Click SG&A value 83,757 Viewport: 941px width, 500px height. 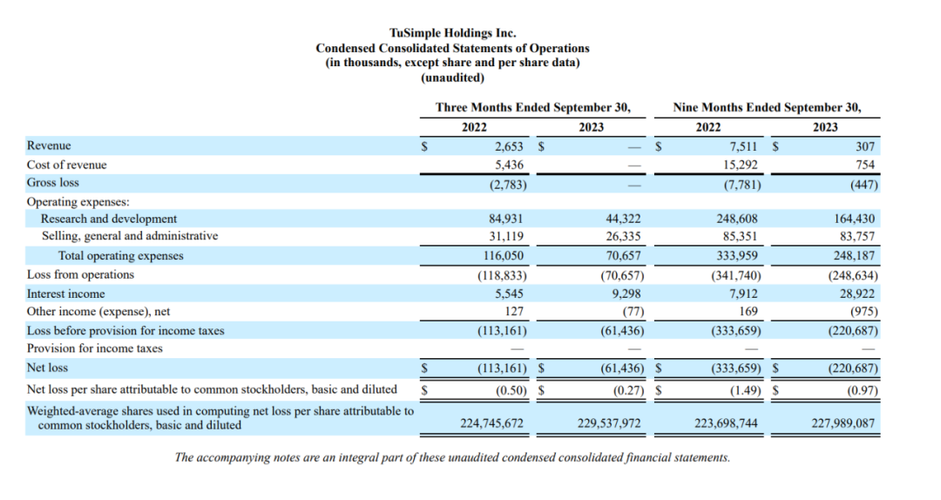[857, 236]
